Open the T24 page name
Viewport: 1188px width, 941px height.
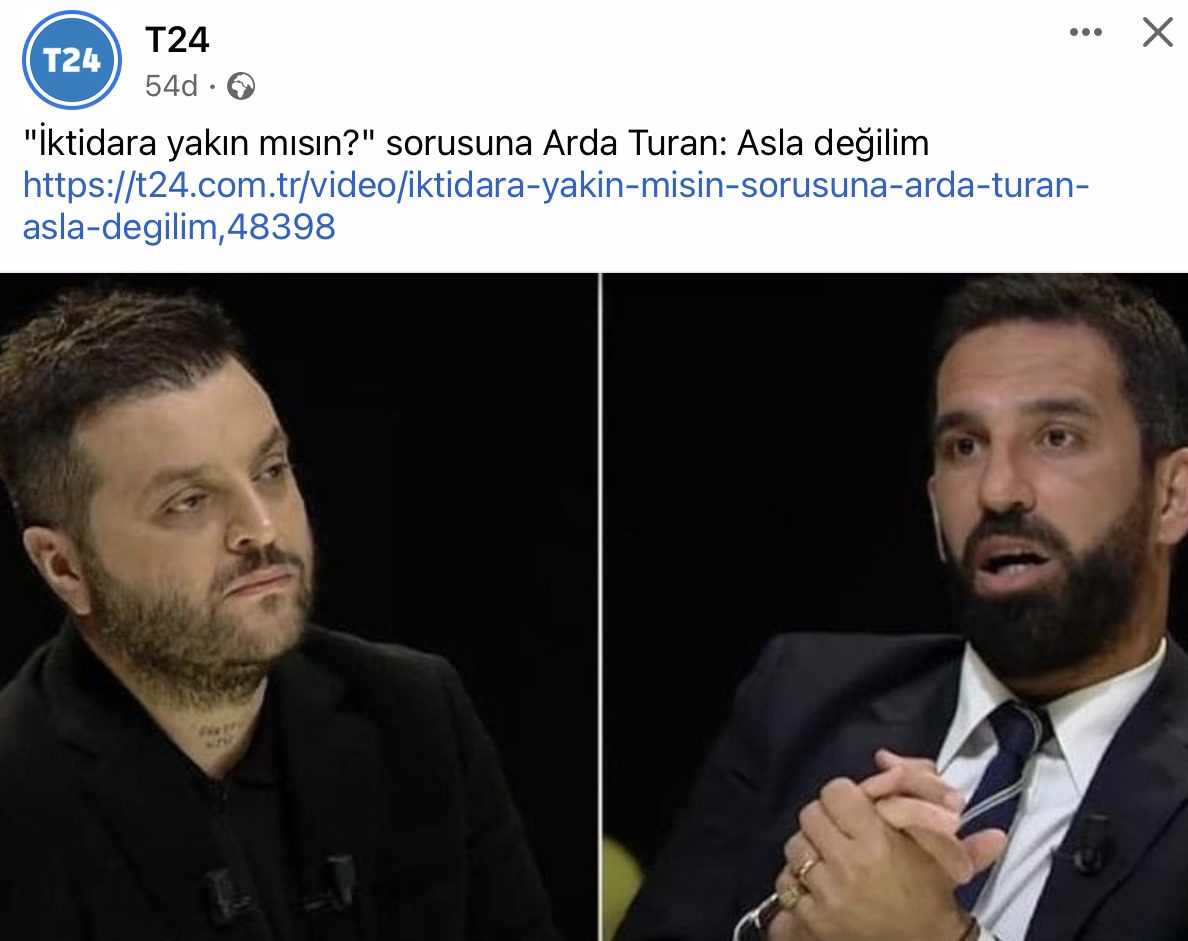177,39
